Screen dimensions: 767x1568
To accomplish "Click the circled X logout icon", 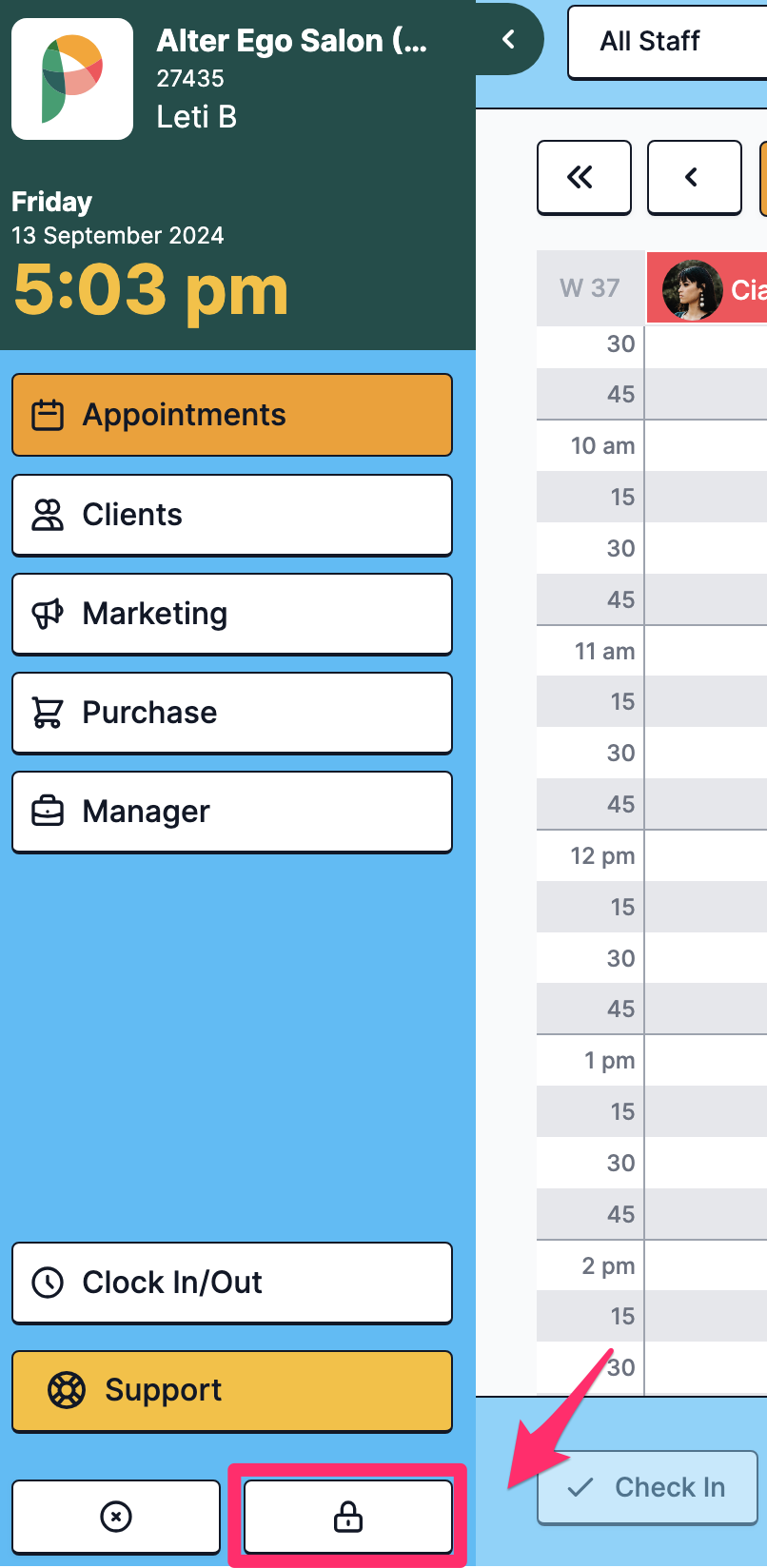I will [x=116, y=1517].
